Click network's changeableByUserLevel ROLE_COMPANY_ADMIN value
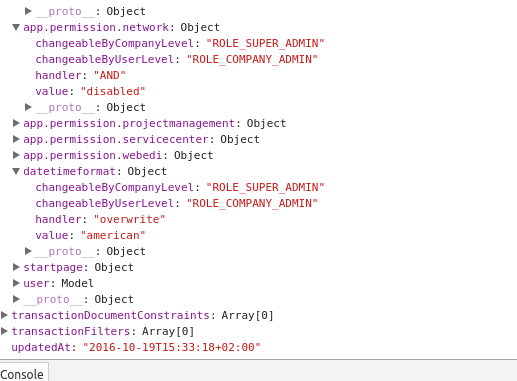The width and height of the screenshot is (517, 381). coord(252,59)
